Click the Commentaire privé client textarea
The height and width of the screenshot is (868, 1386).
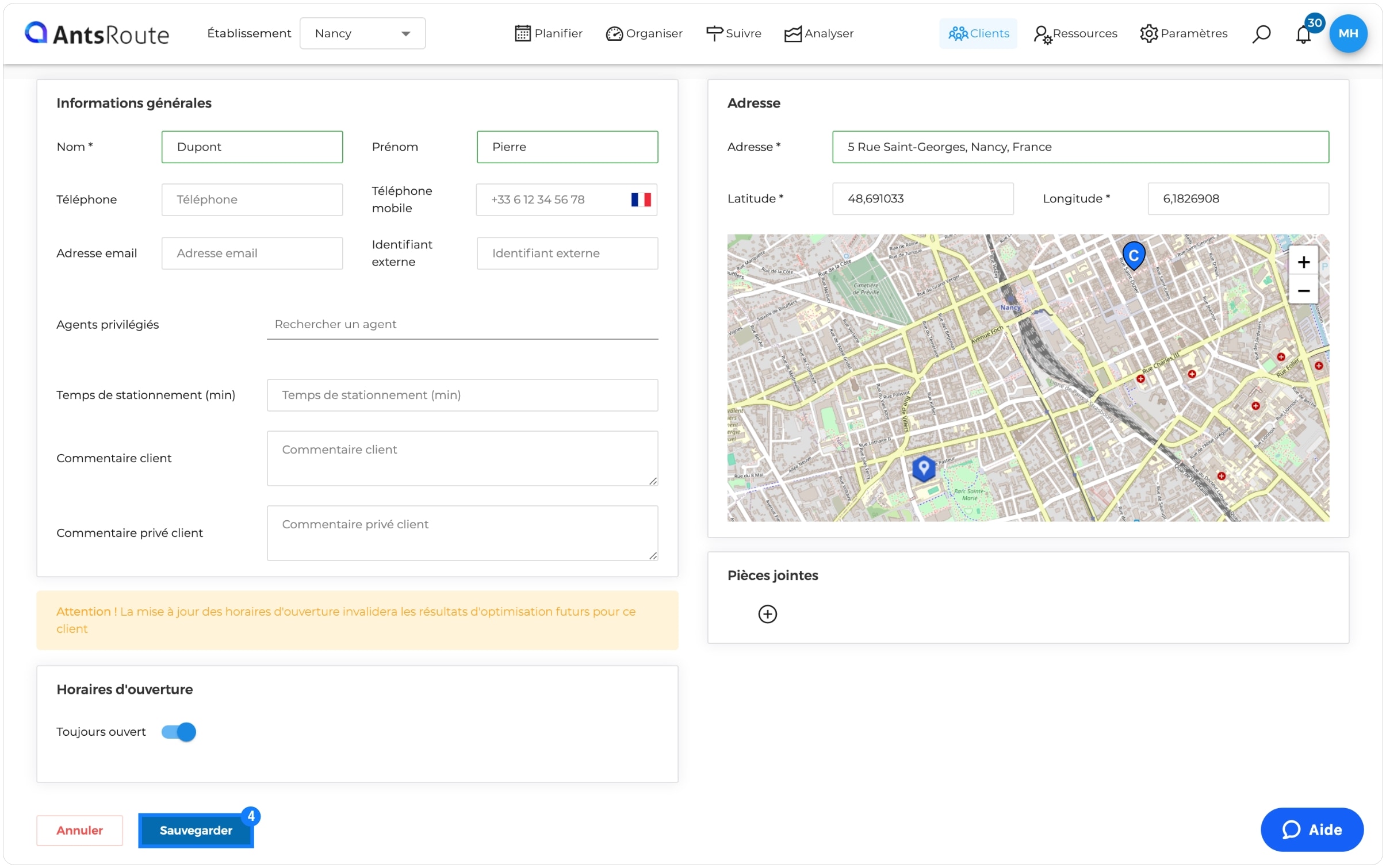(x=462, y=533)
